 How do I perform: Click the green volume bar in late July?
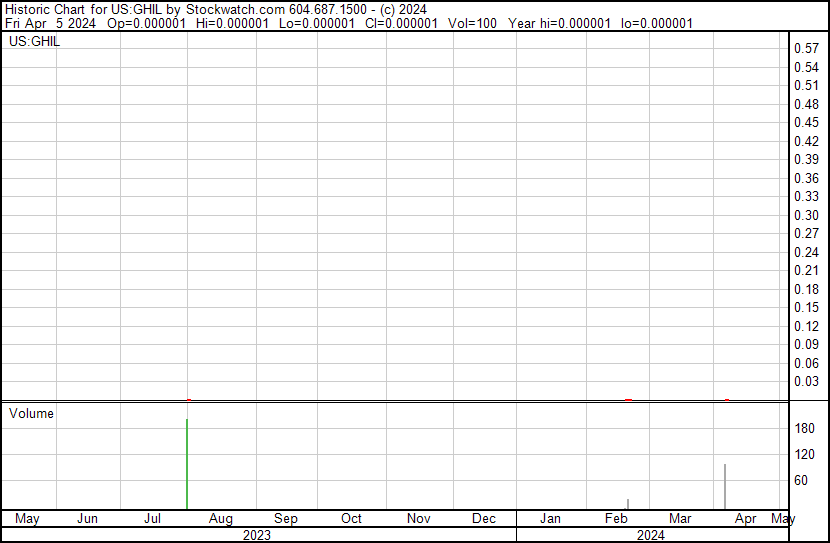click(187, 464)
